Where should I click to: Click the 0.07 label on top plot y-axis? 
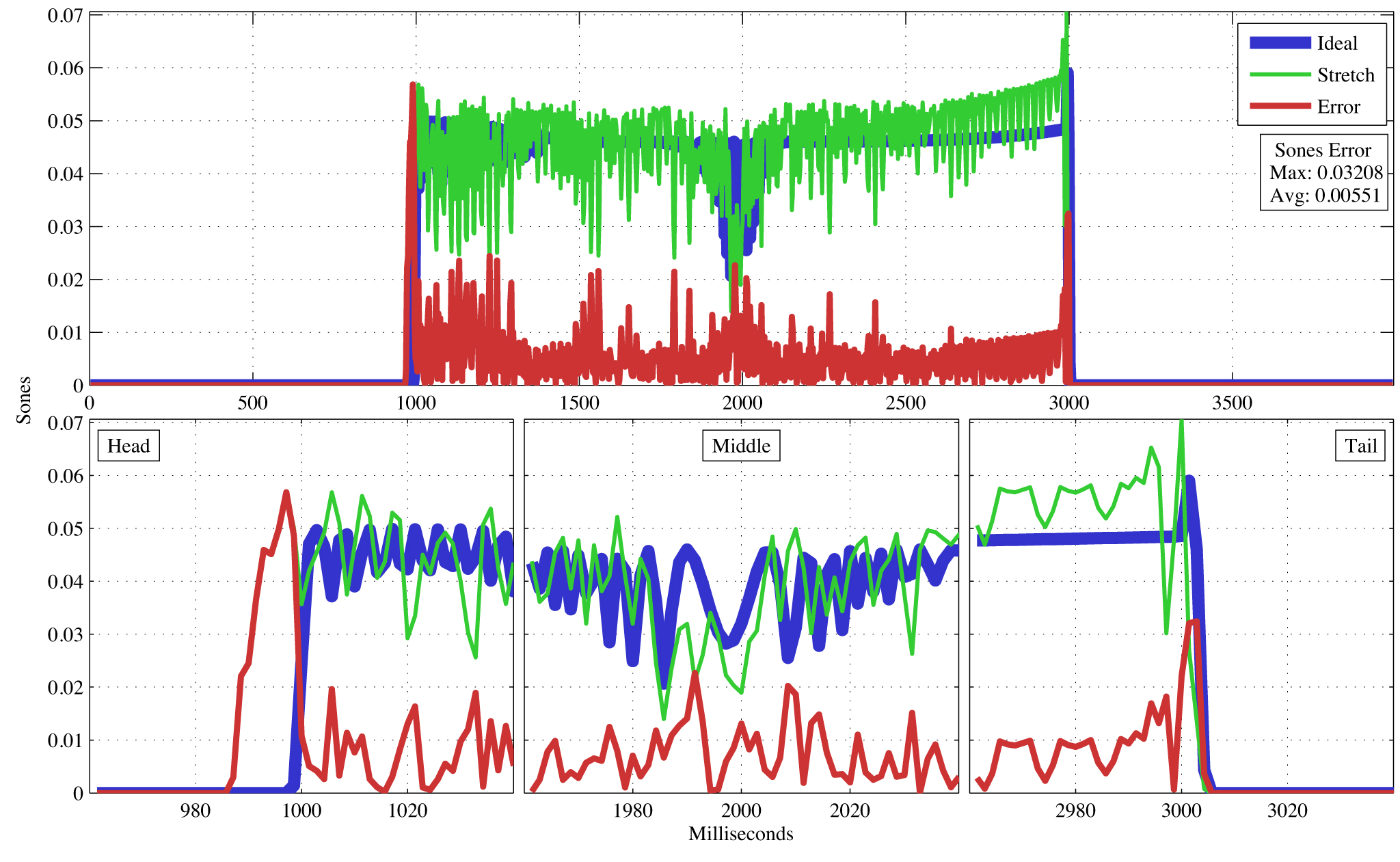click(65, 14)
